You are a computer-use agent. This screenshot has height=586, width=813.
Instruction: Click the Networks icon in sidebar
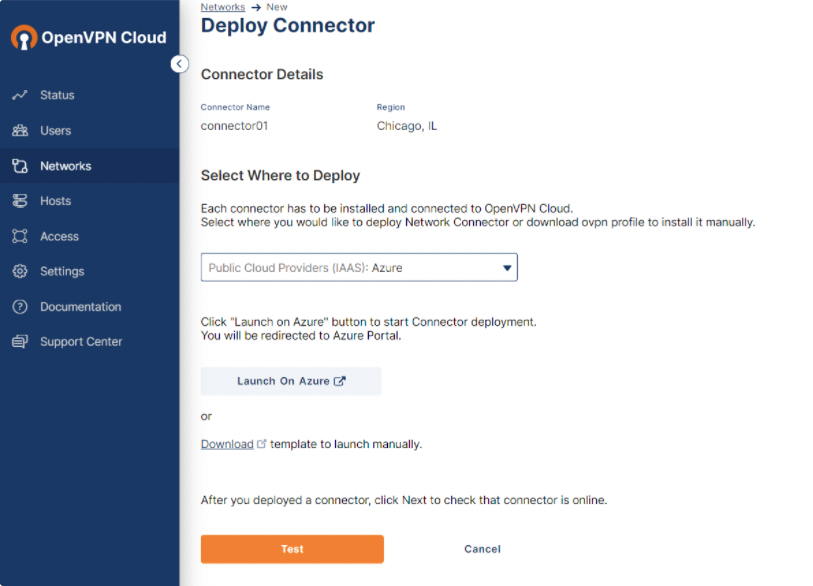pos(20,166)
